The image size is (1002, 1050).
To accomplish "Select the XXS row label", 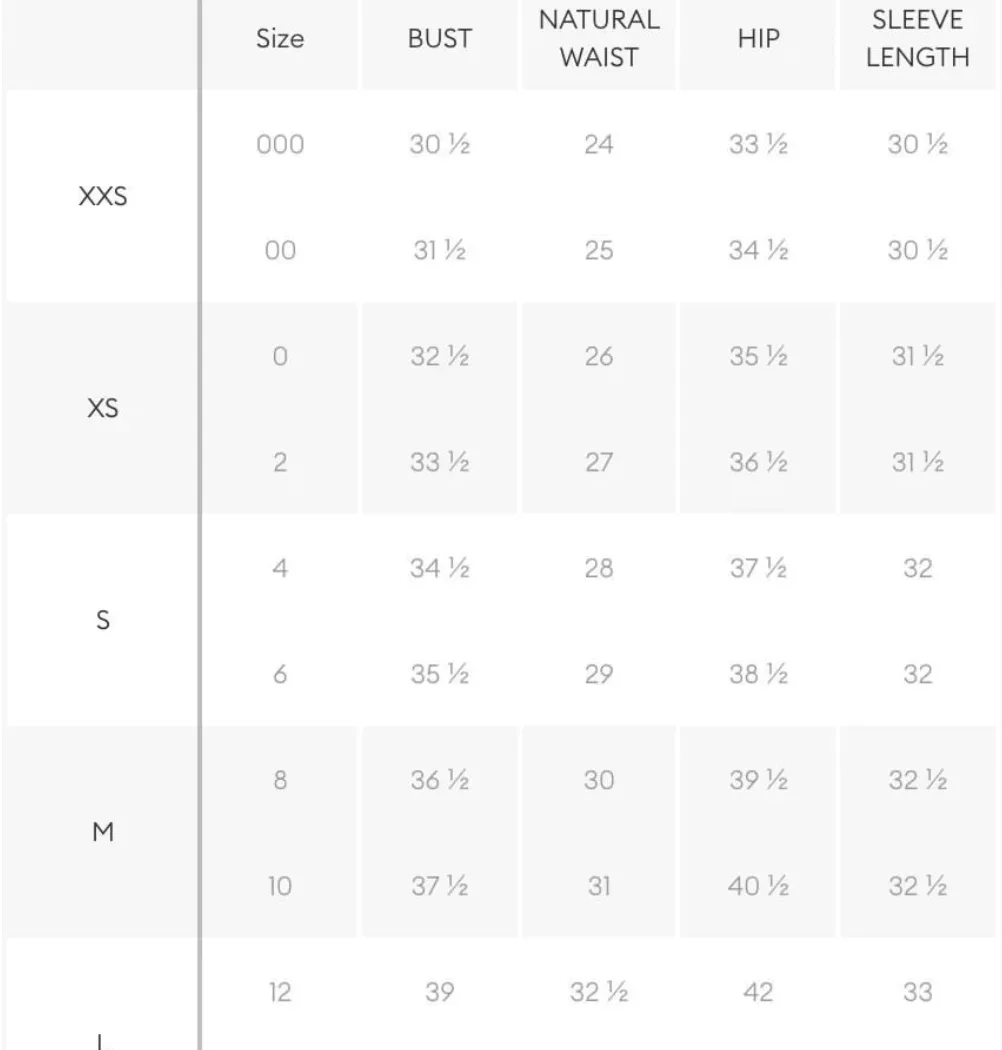I will tap(102, 196).
